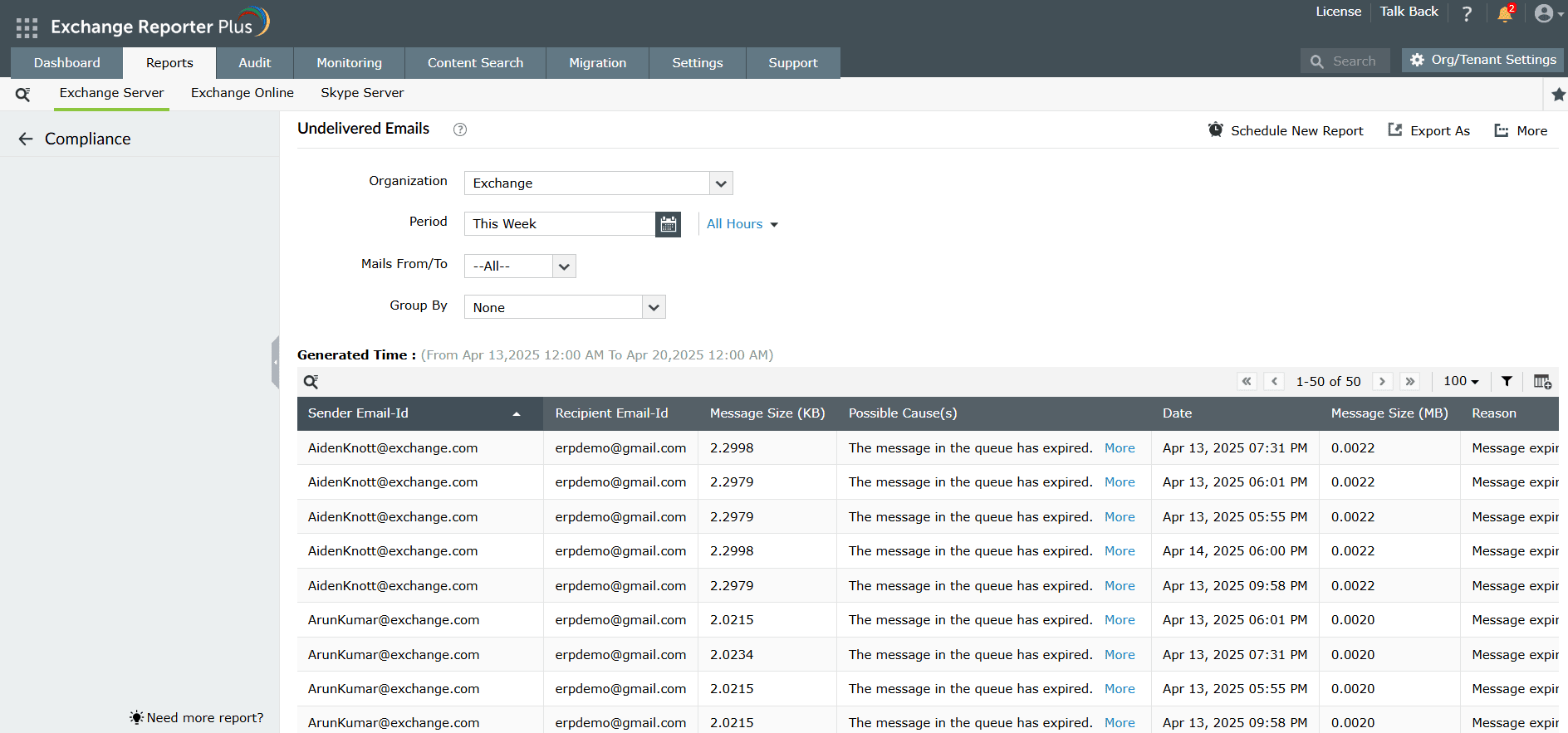Image resolution: width=1568 pixels, height=733 pixels.
Task: Open the Period calendar picker
Action: [668, 224]
